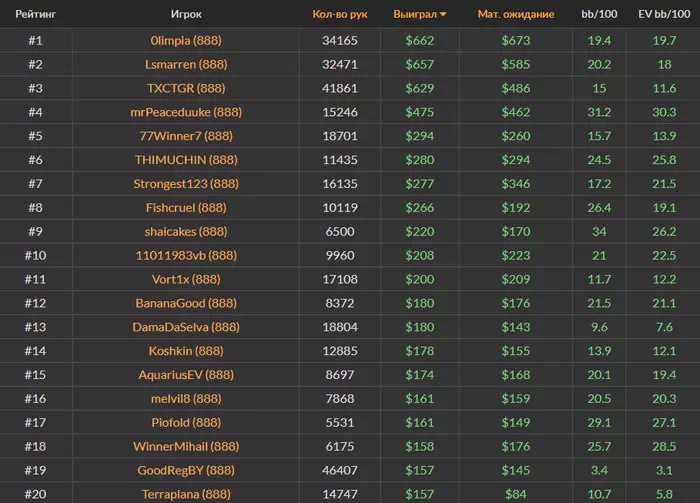Select winnings value $220
The image size is (700, 503).
click(x=420, y=232)
